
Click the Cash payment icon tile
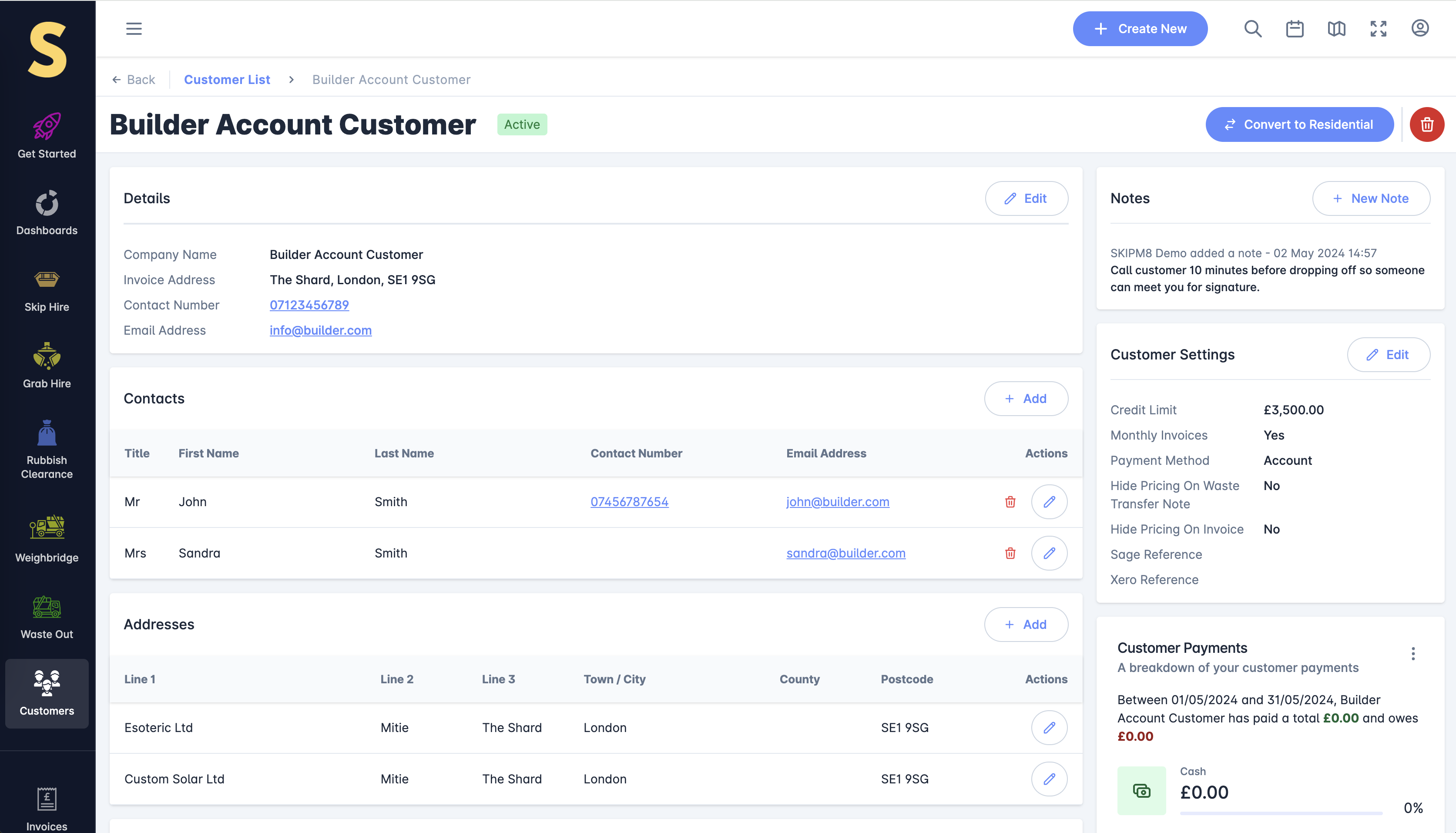pos(1141,791)
